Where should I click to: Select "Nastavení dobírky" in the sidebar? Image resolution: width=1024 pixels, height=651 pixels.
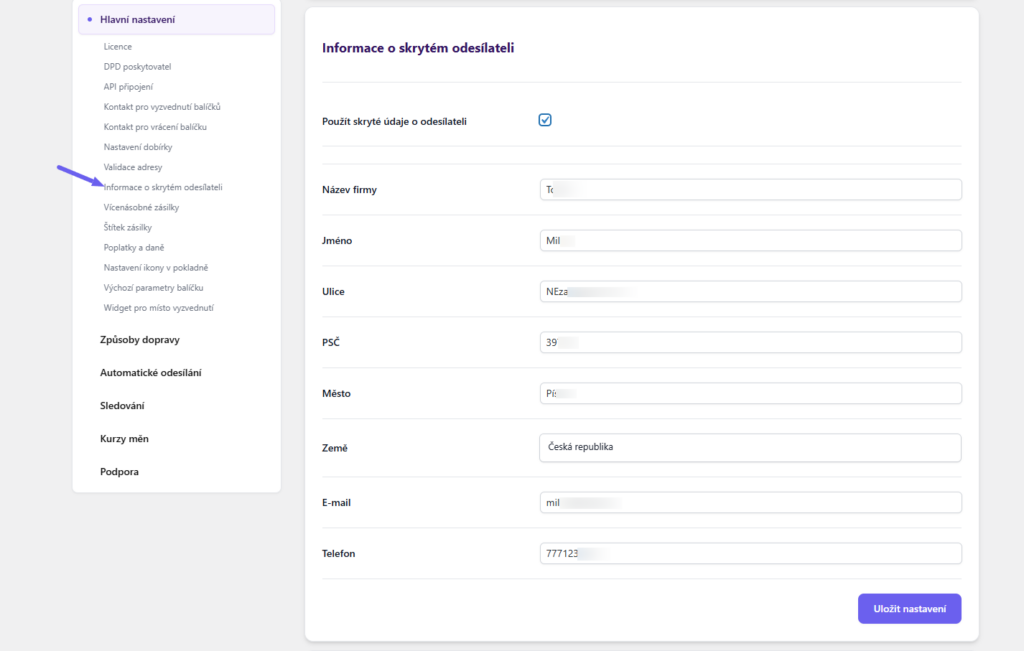(136, 146)
